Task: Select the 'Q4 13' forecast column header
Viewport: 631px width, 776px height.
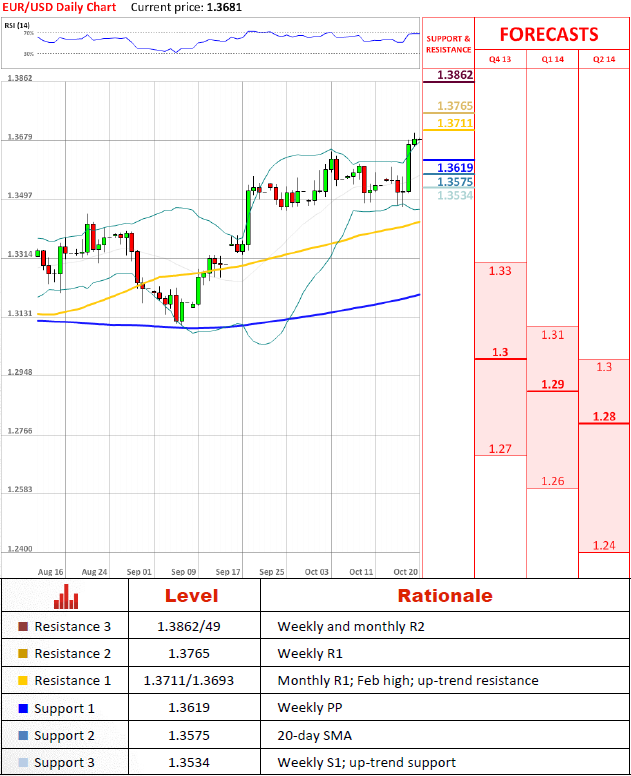Action: 500,59
